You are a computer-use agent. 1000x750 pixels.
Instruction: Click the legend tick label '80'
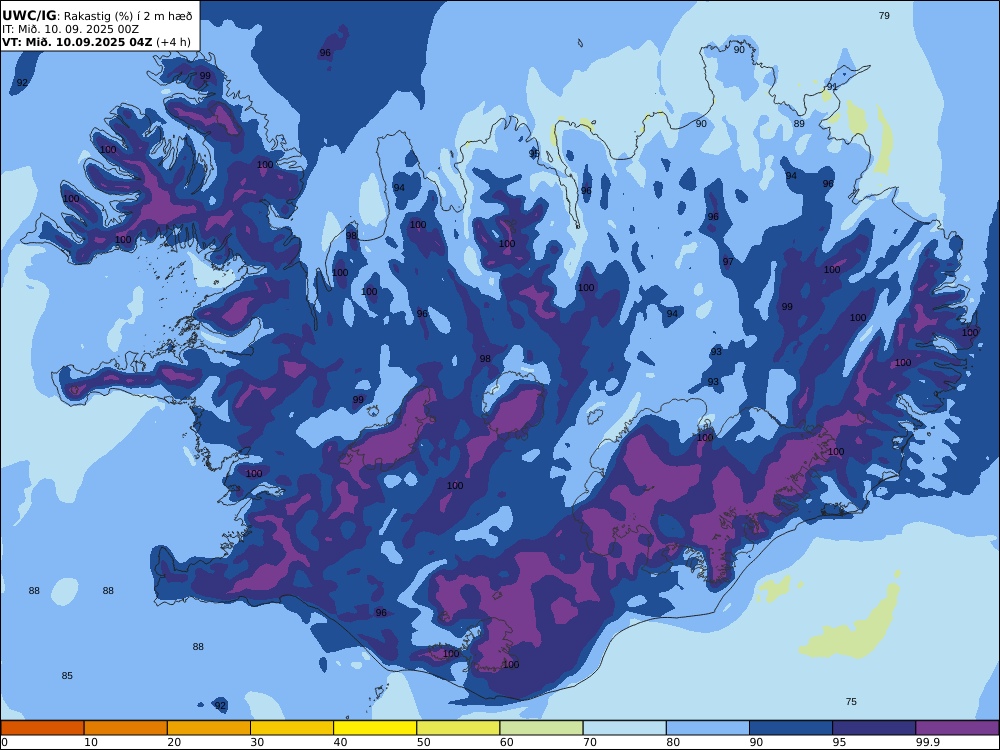point(673,742)
